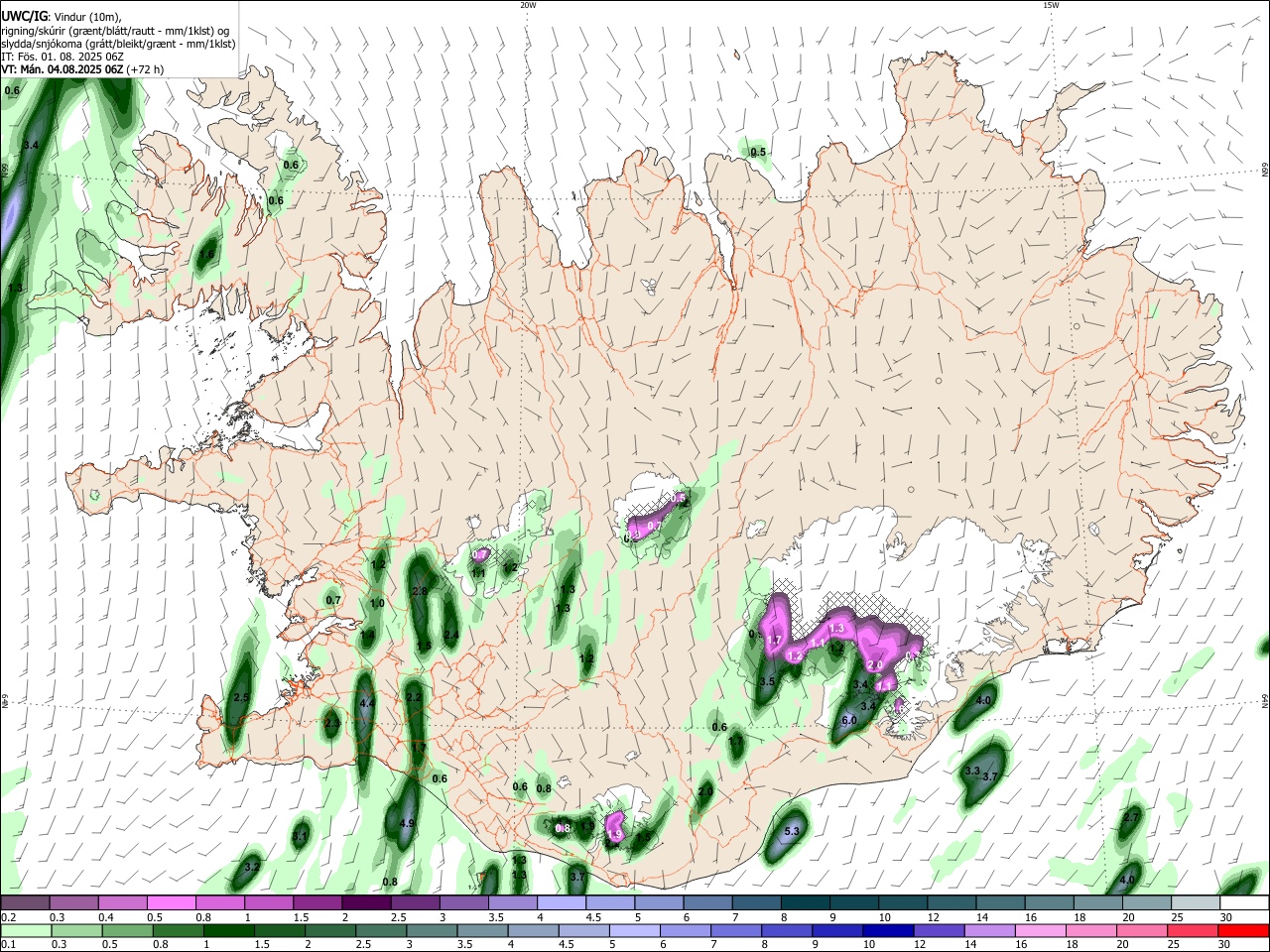Click the '3.3' precipitation value in the southeast

tap(972, 771)
